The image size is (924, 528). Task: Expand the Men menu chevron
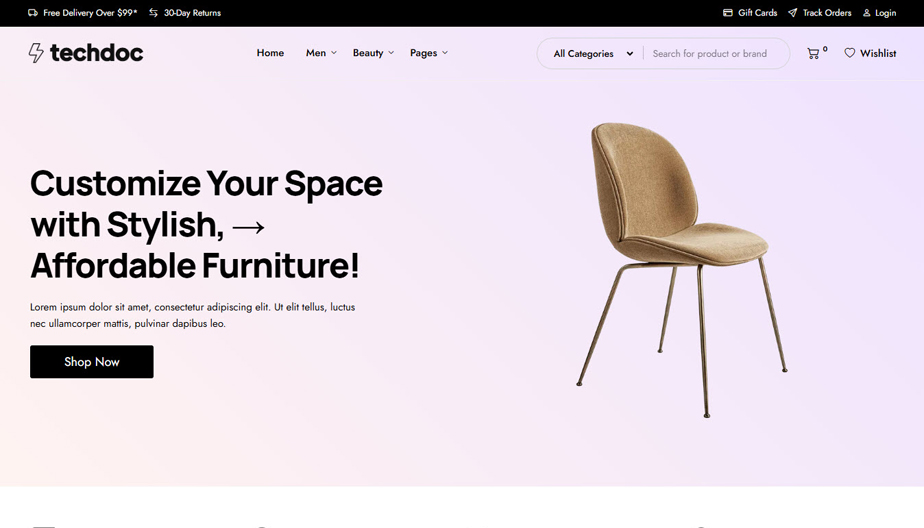[x=334, y=52]
